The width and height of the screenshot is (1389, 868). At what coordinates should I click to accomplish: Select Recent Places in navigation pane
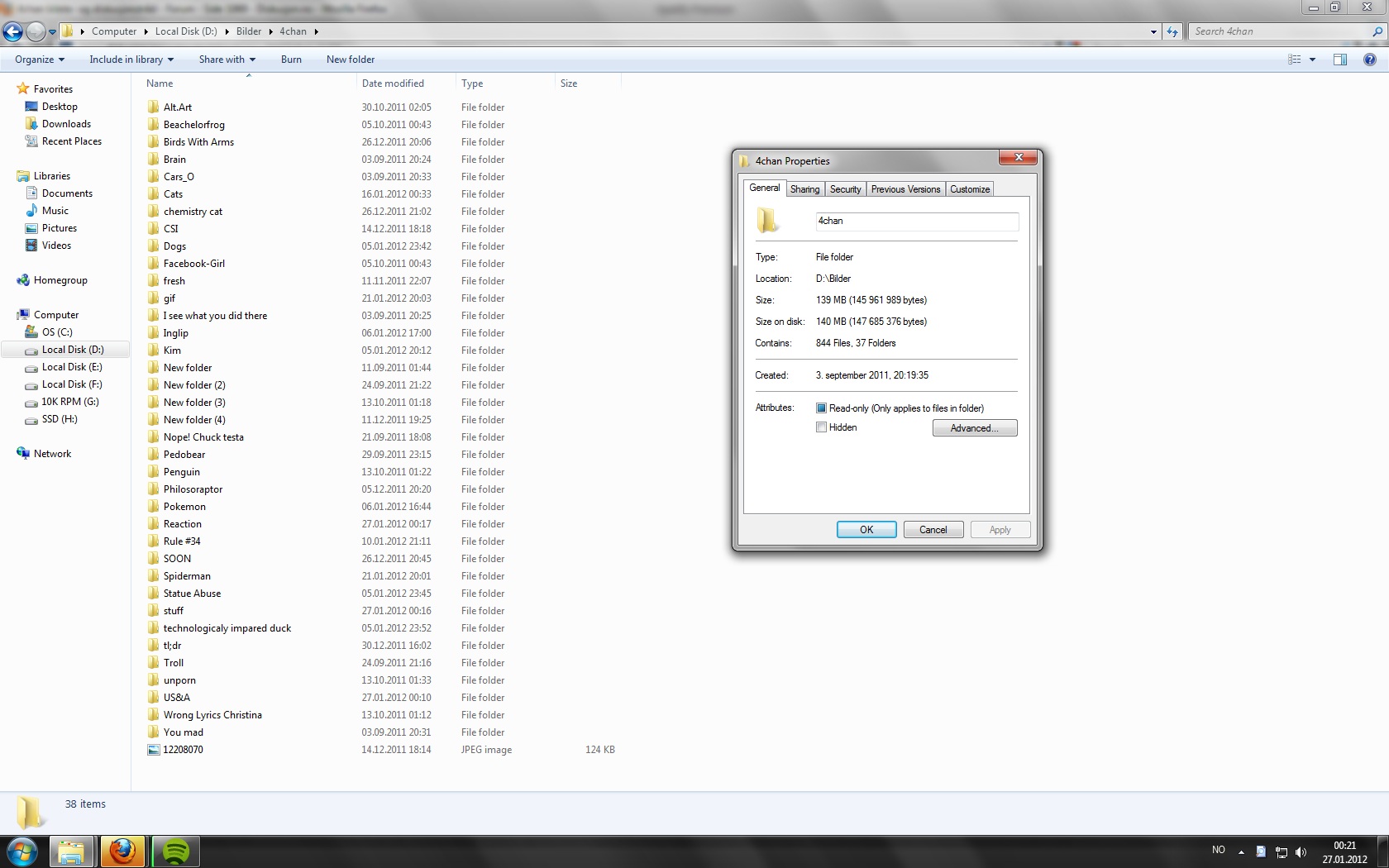click(72, 141)
